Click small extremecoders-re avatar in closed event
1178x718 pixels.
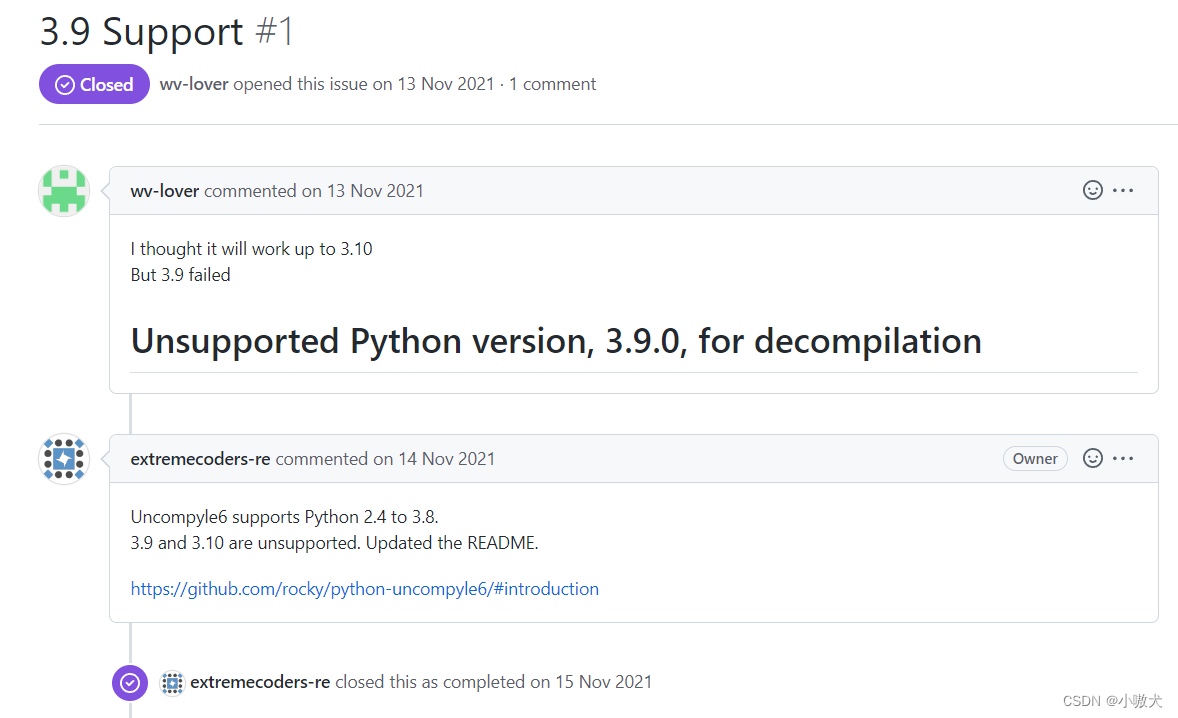point(172,683)
